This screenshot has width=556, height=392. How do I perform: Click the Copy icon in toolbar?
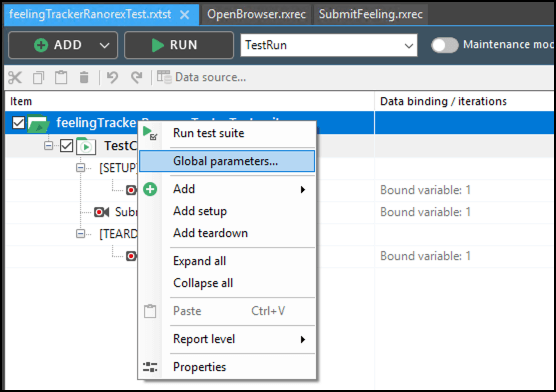click(x=38, y=77)
